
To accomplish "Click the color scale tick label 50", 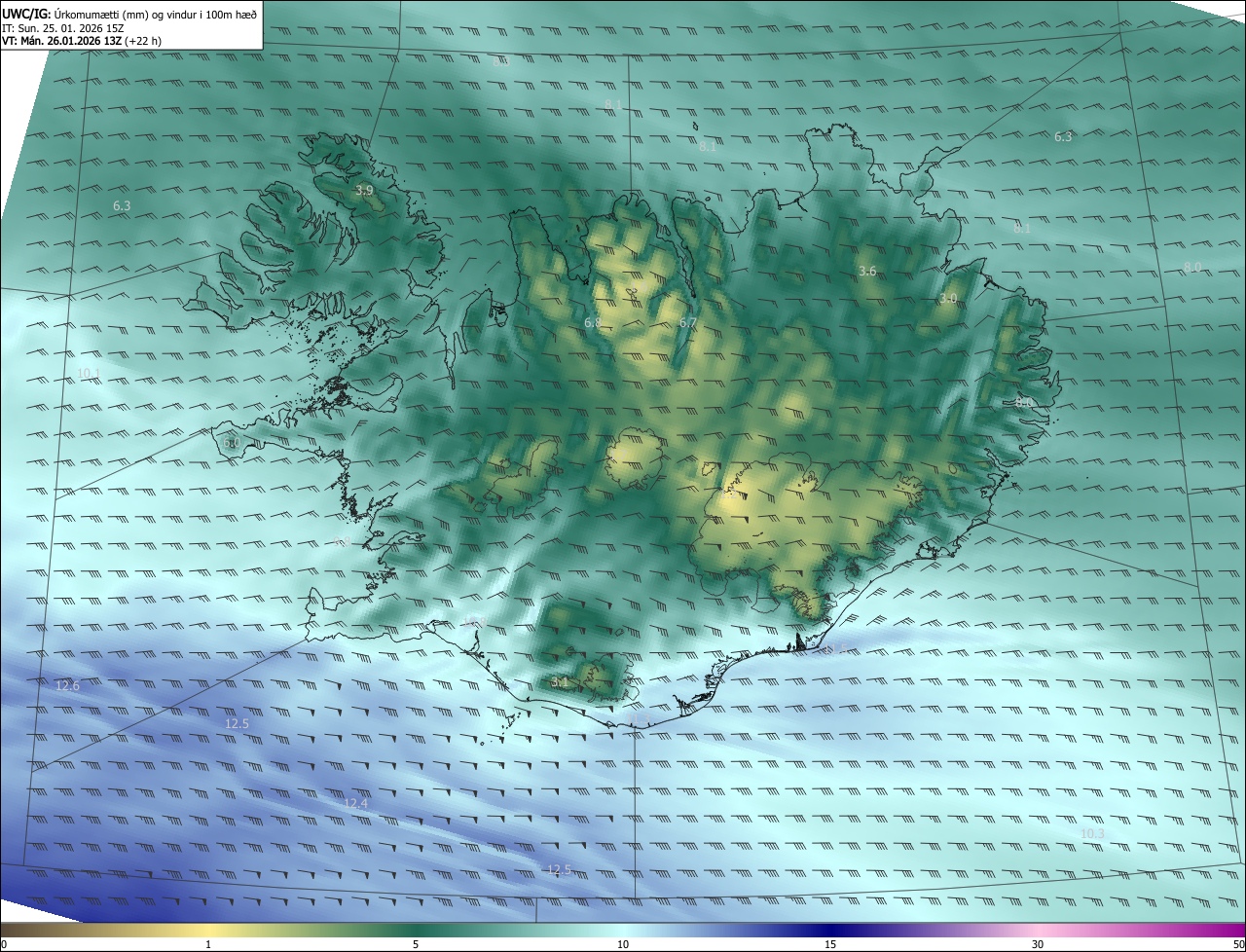I will 1239,944.
